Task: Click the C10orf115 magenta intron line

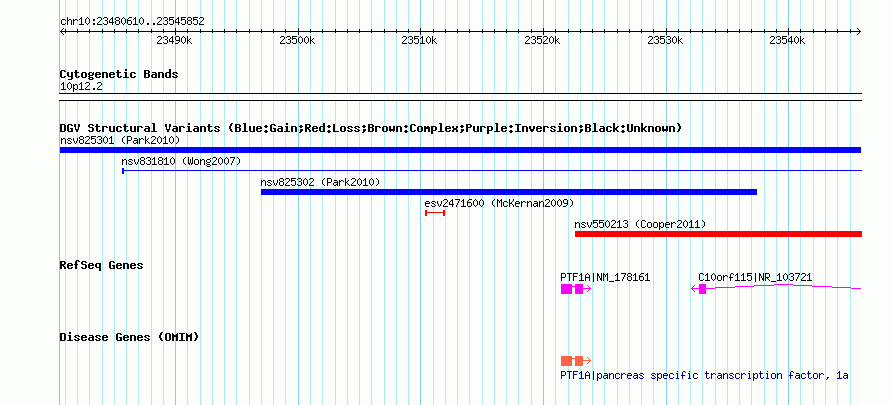Action: (x=784, y=286)
